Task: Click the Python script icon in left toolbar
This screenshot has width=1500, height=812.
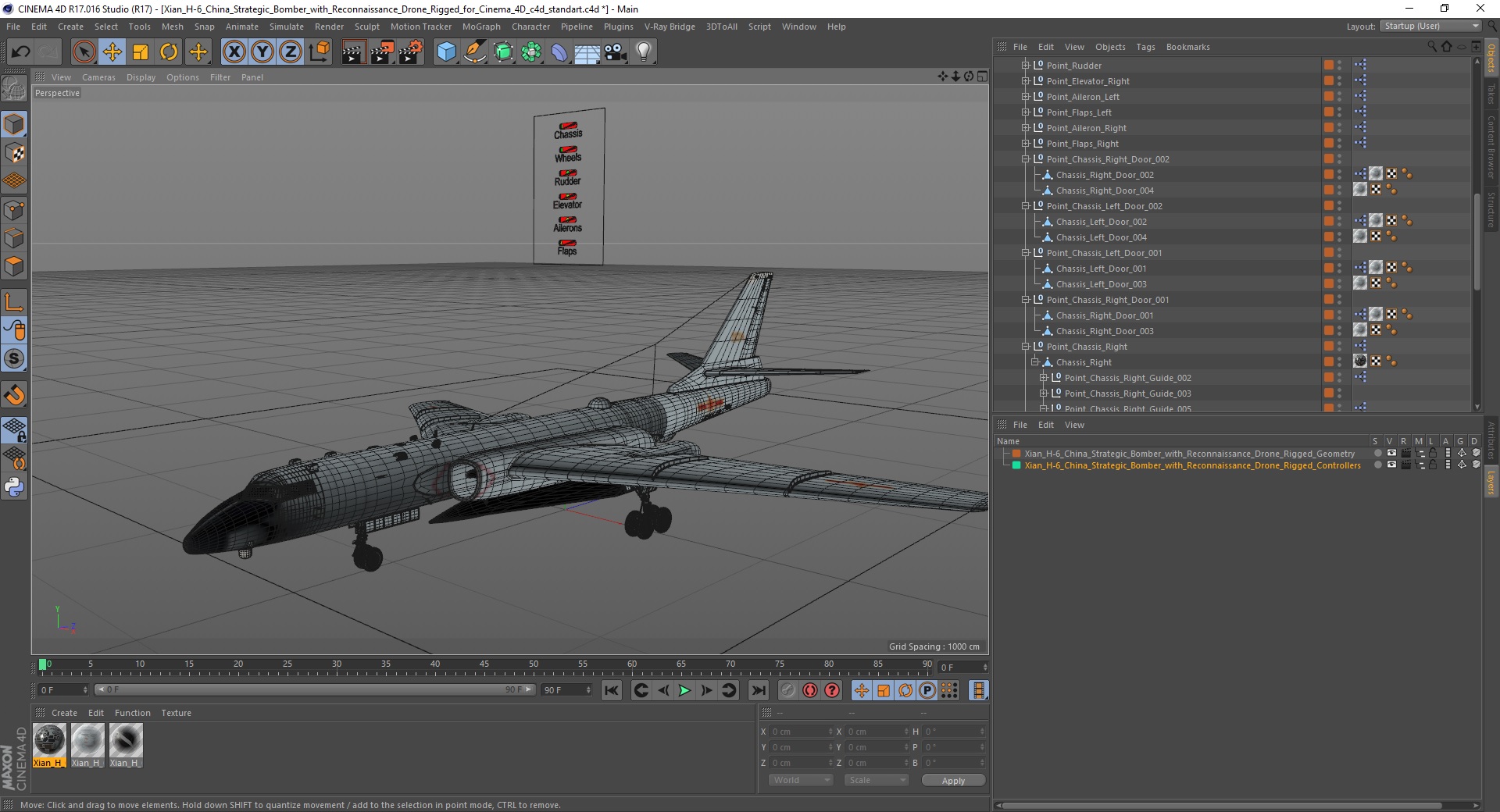Action: (x=14, y=487)
